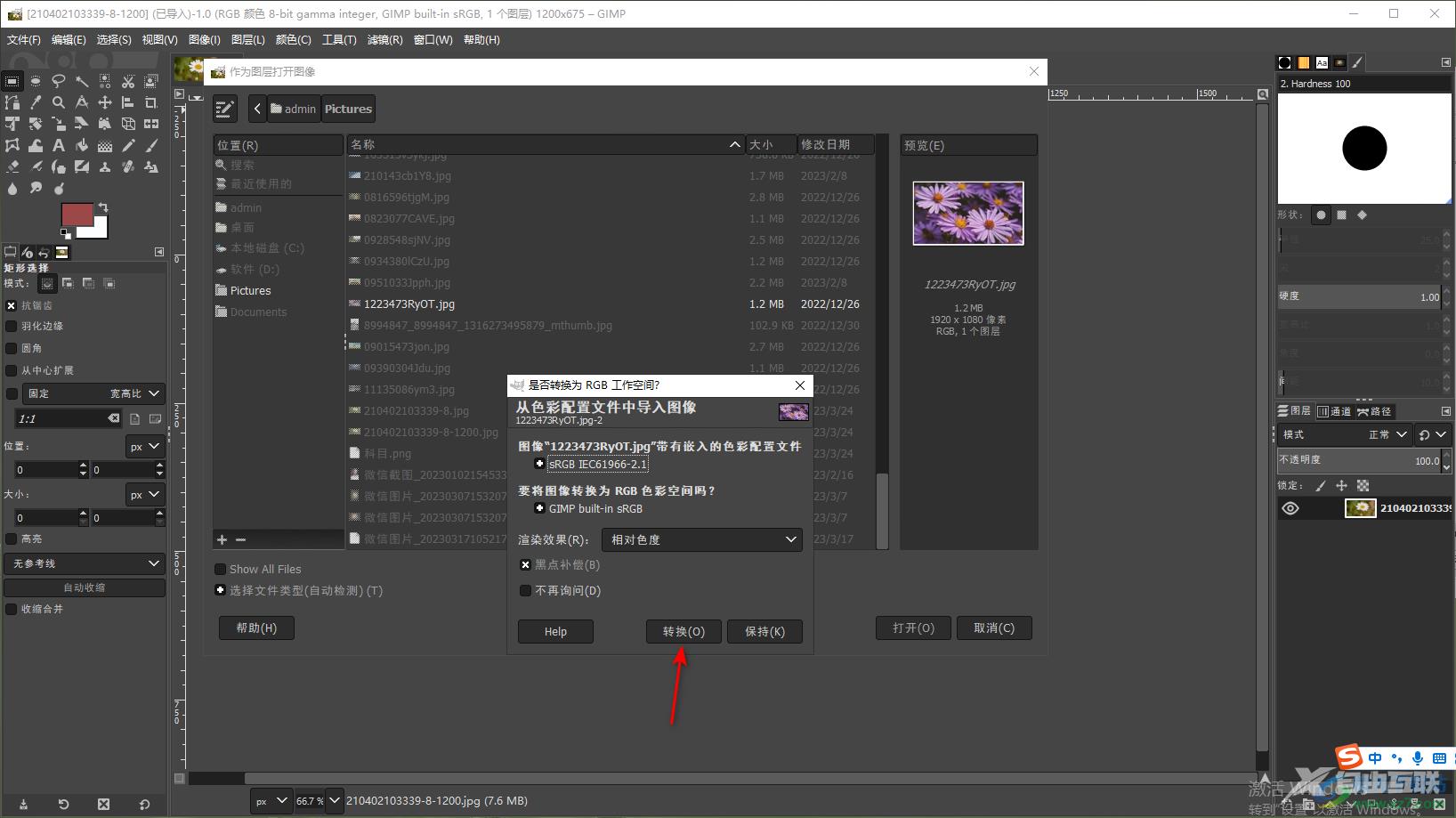Click the red foreground color swatch
Screen dimensions: 1456x818
tap(76, 215)
